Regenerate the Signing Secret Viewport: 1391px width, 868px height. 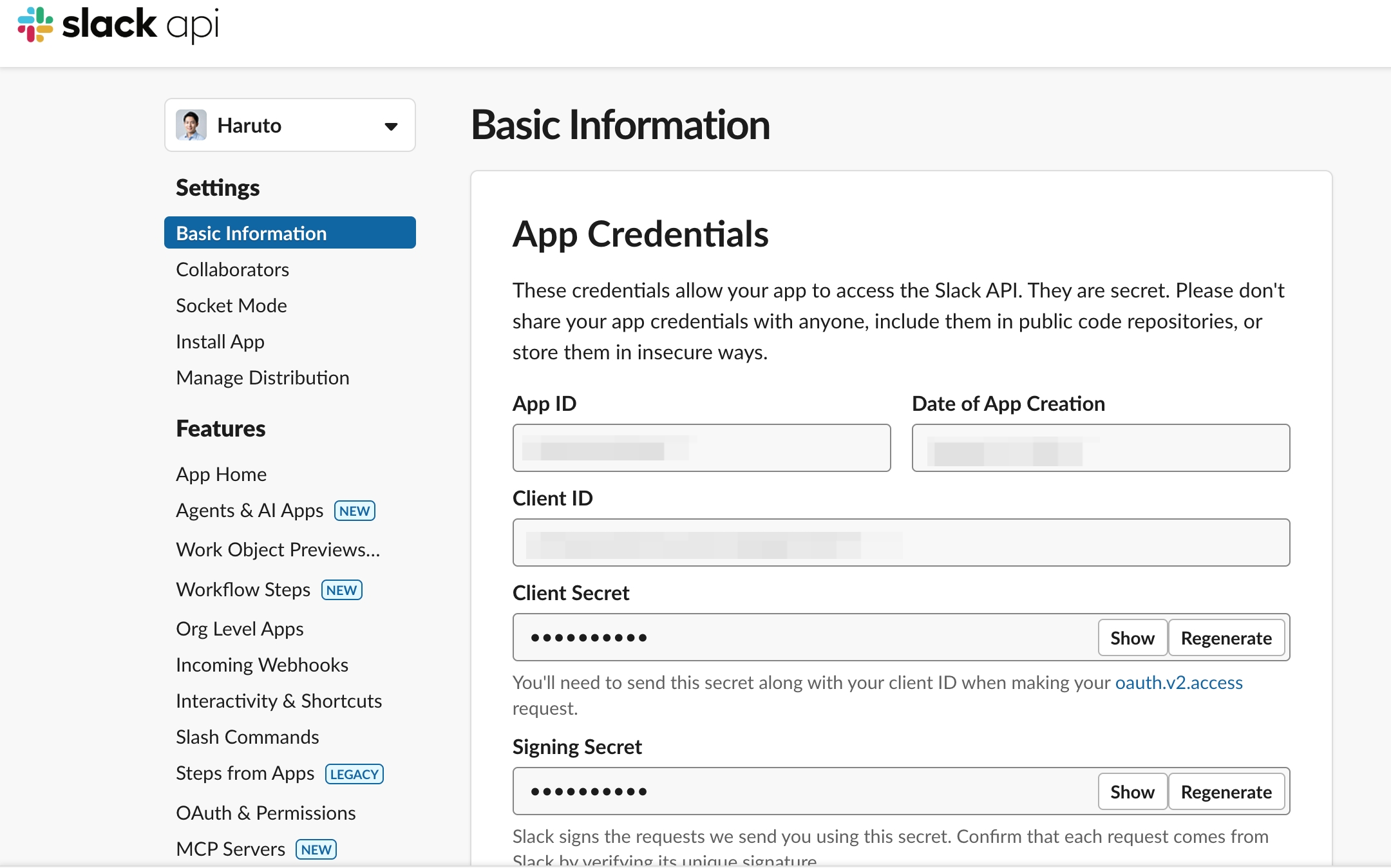(x=1226, y=791)
